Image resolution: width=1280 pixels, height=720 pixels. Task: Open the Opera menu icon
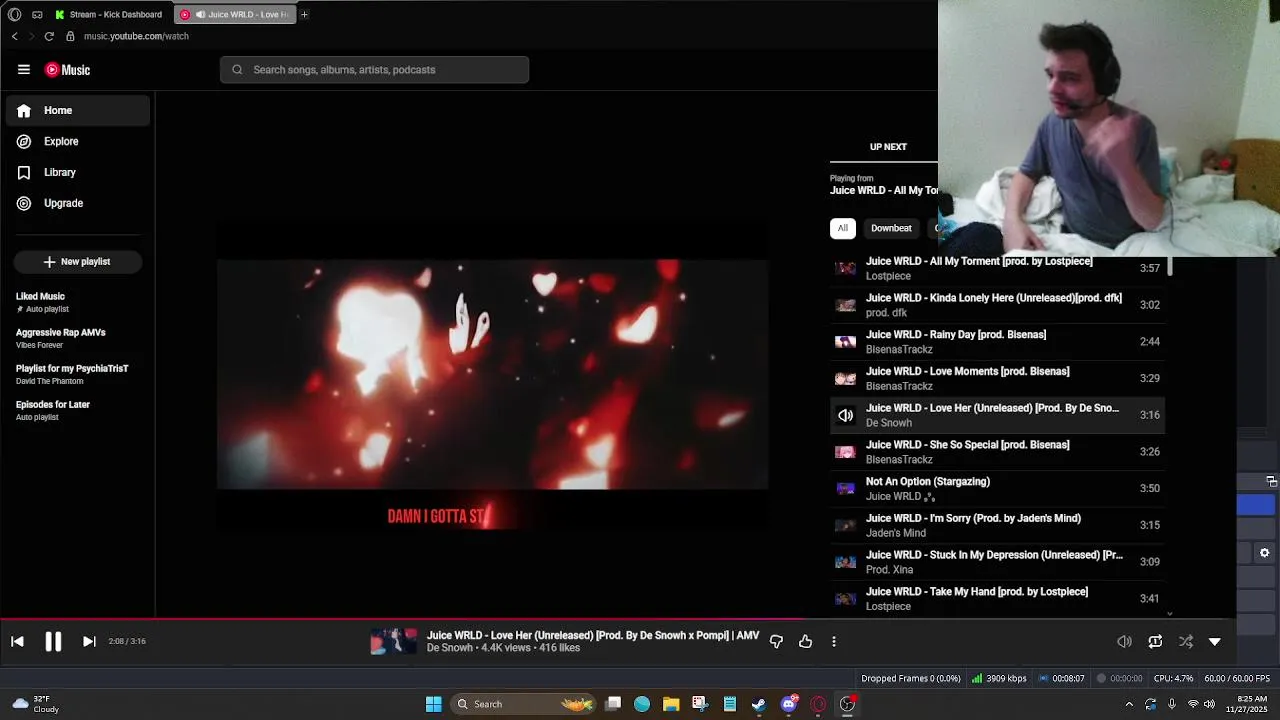tap(14, 14)
